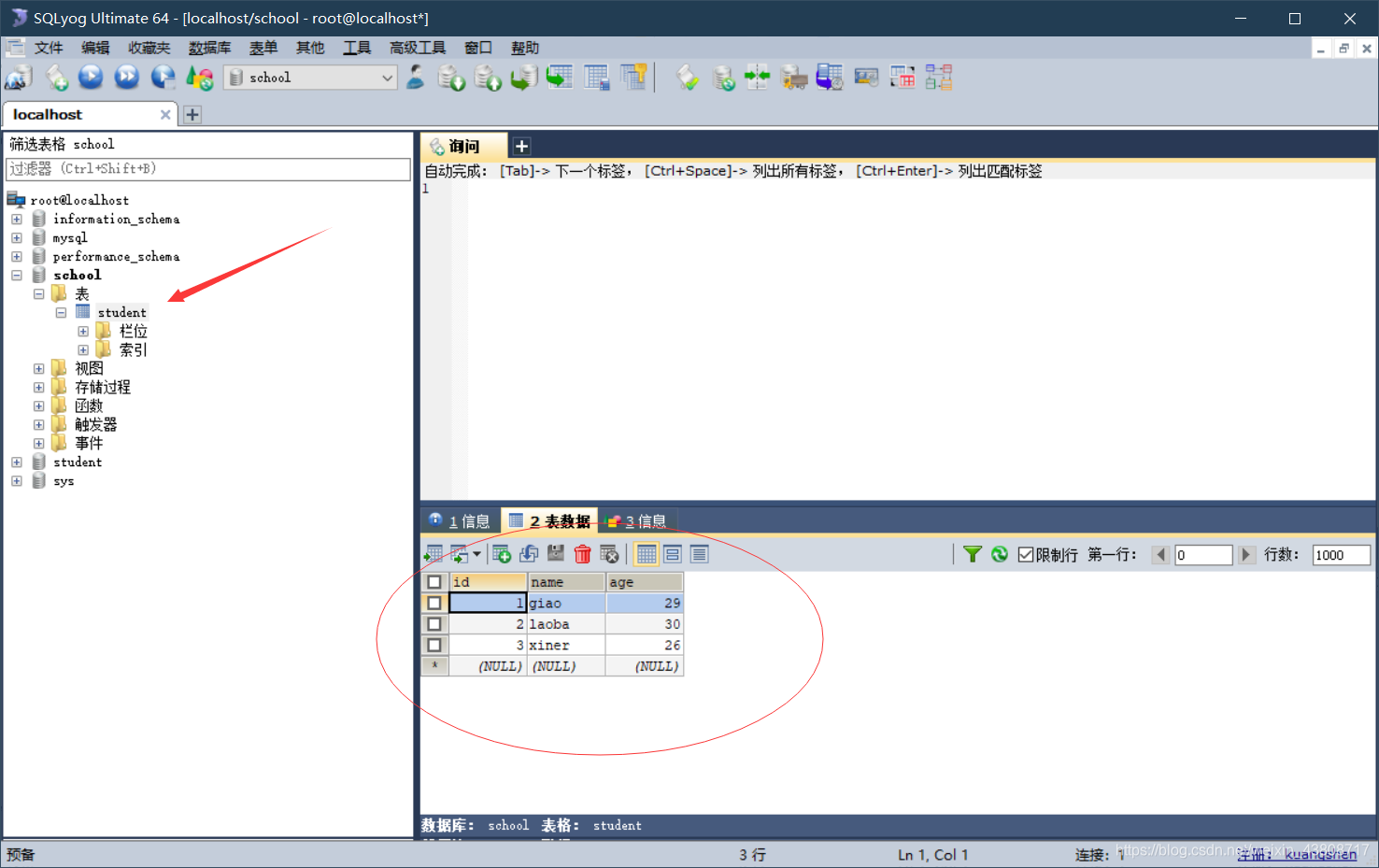1379x868 pixels.
Task: Close the localhost connection tab
Action: click(x=165, y=114)
